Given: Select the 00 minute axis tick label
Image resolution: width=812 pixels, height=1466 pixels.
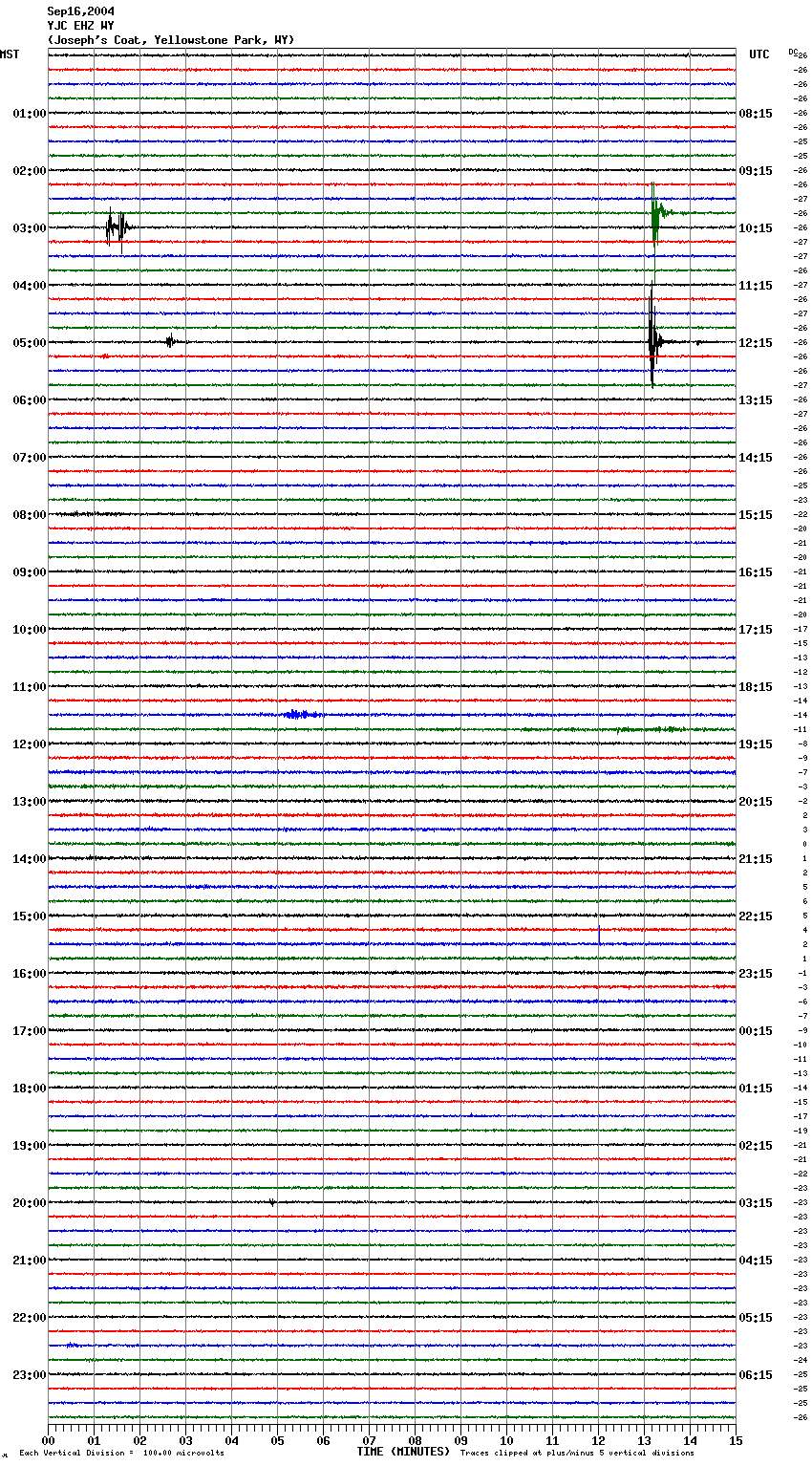Looking at the screenshot, I should pyautogui.click(x=48, y=1440).
